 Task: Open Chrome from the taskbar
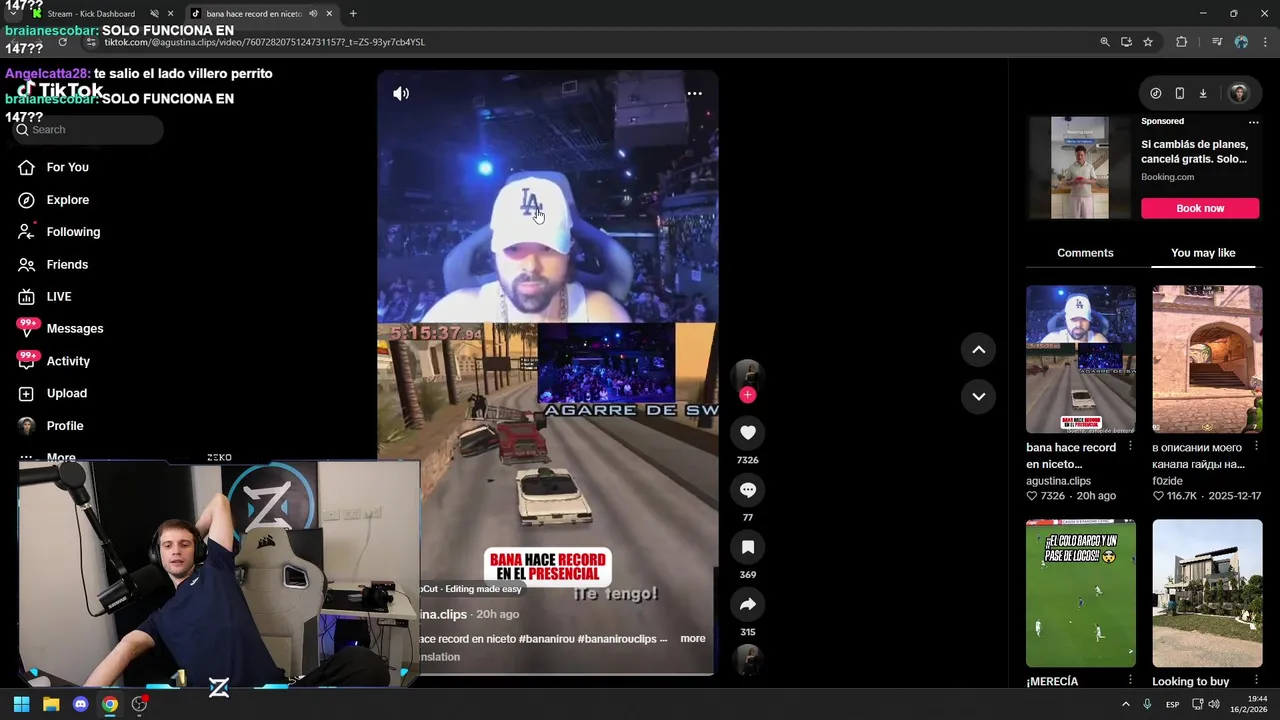(110, 704)
